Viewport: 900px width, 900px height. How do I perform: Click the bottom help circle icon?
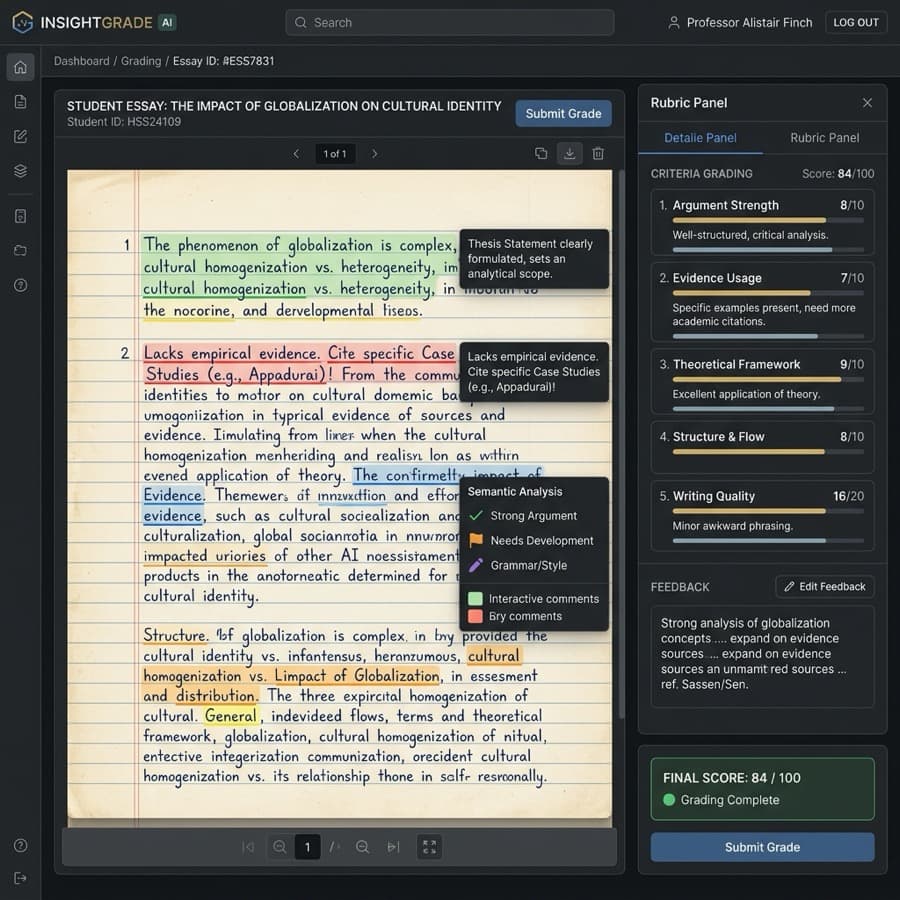click(x=20, y=845)
